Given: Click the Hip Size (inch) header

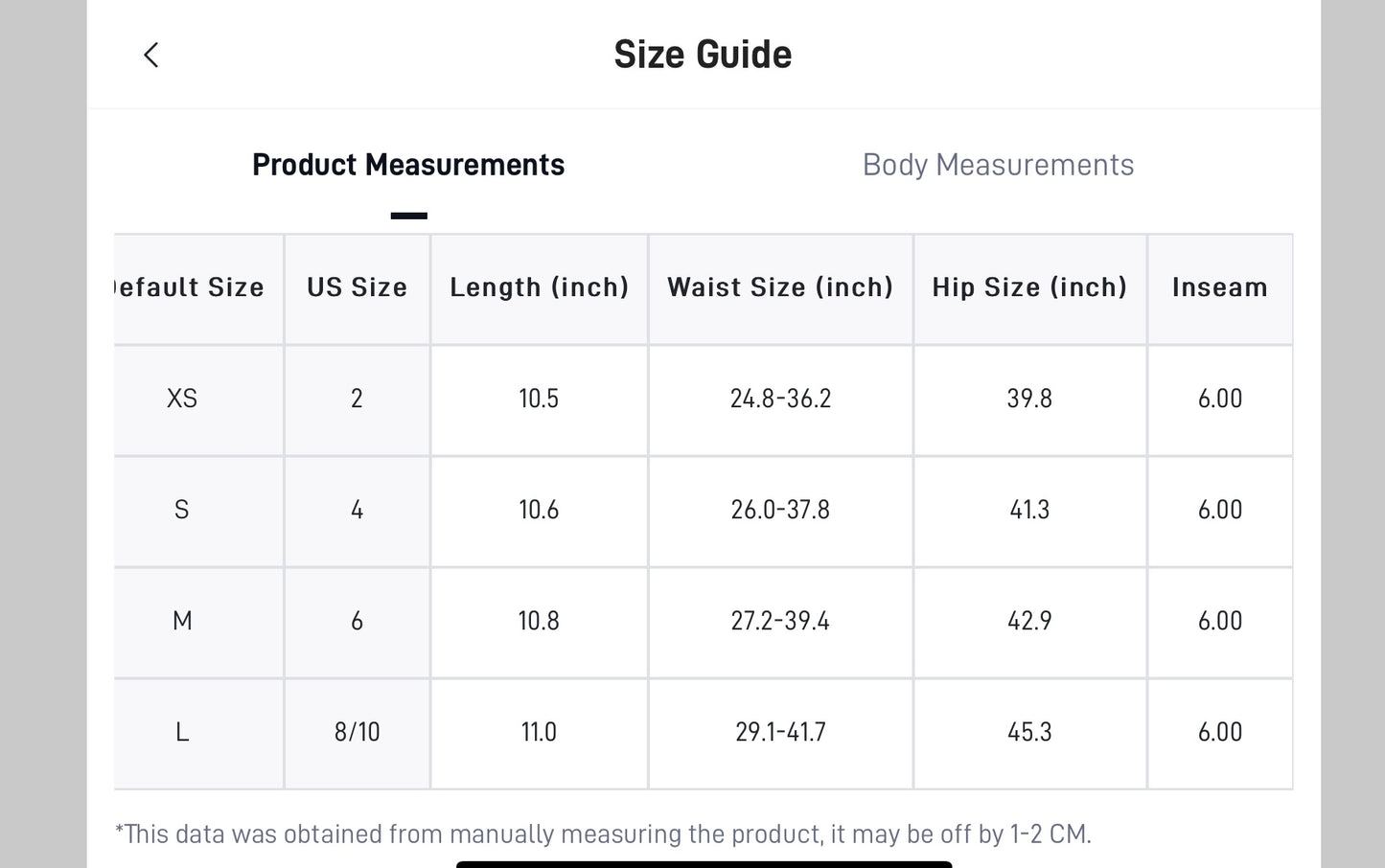Looking at the screenshot, I should coord(1029,287).
